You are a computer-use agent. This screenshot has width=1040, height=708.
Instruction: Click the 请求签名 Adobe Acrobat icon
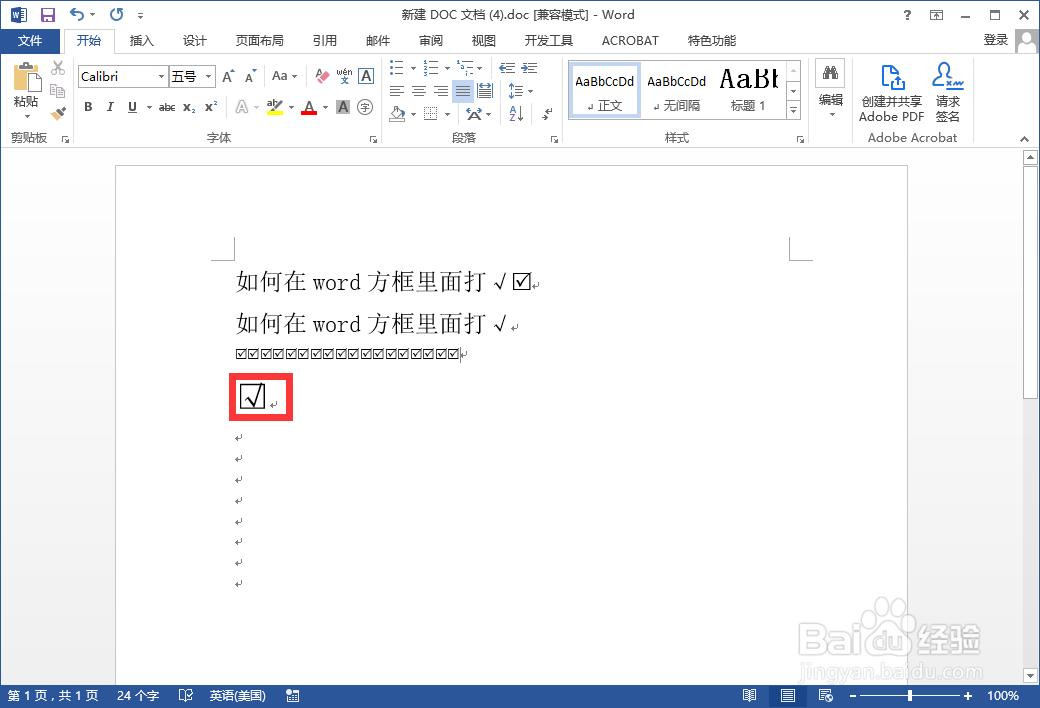click(x=947, y=91)
